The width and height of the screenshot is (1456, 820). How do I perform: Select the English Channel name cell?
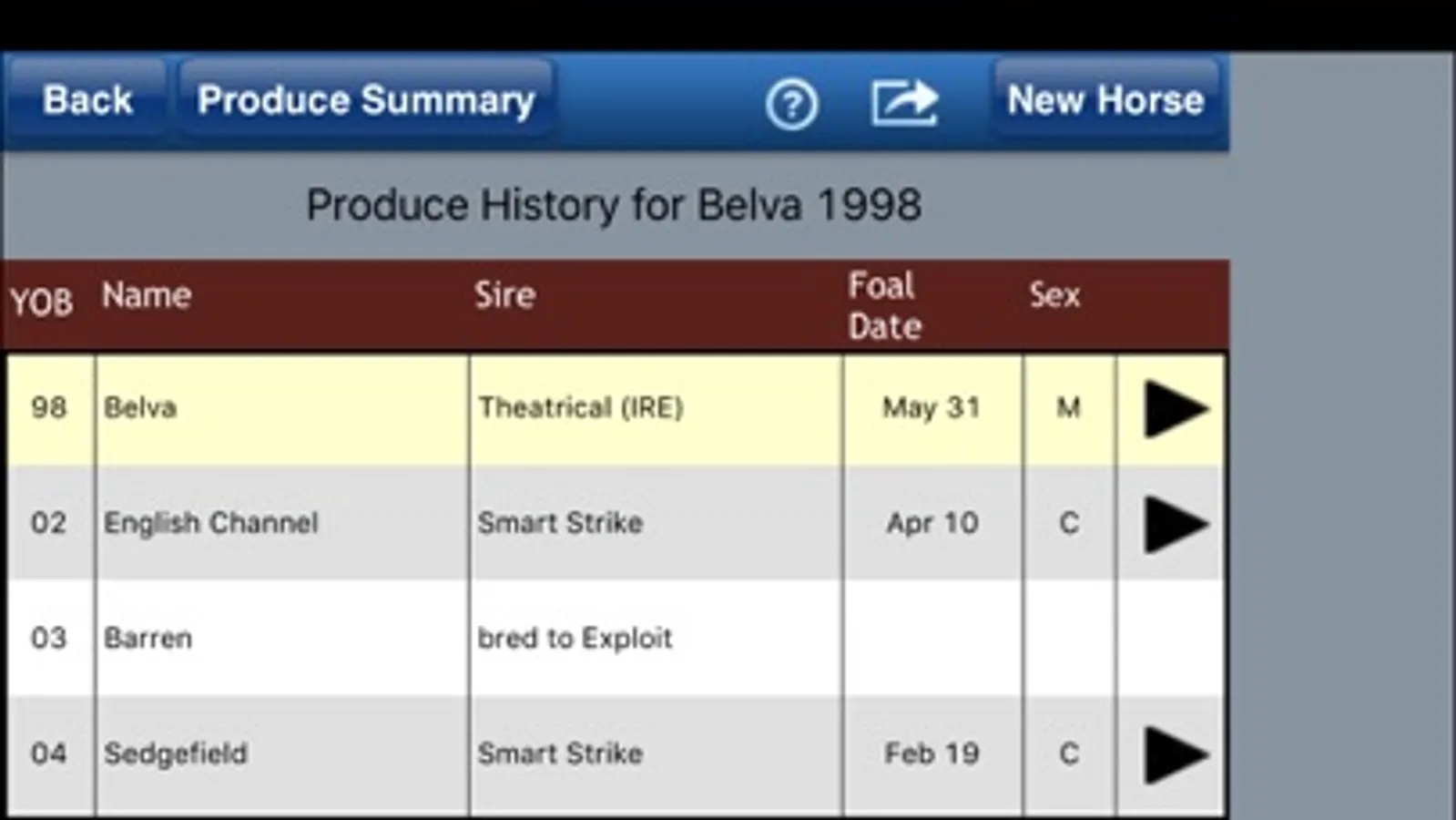coord(211,523)
